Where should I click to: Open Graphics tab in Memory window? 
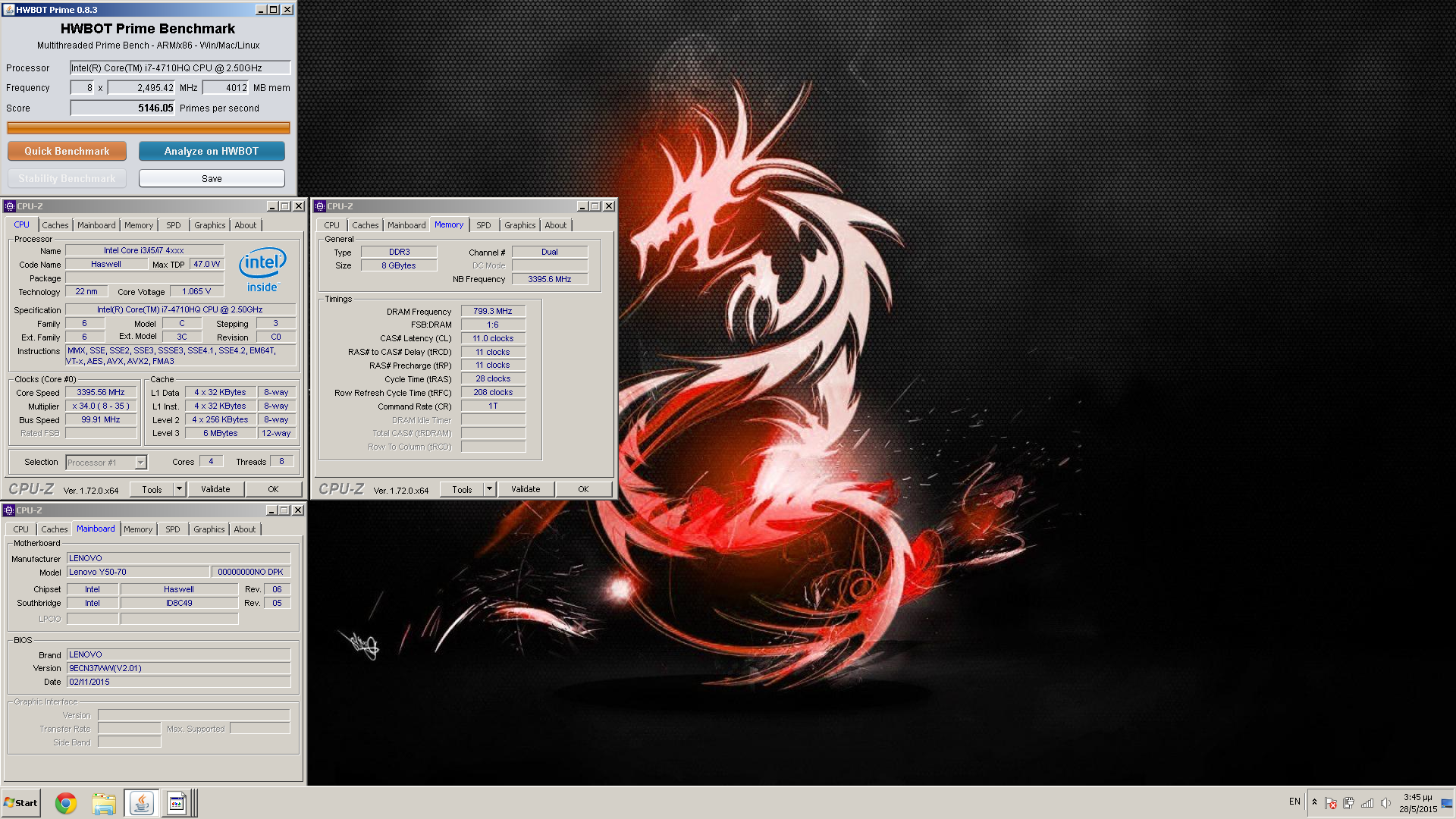tap(519, 225)
